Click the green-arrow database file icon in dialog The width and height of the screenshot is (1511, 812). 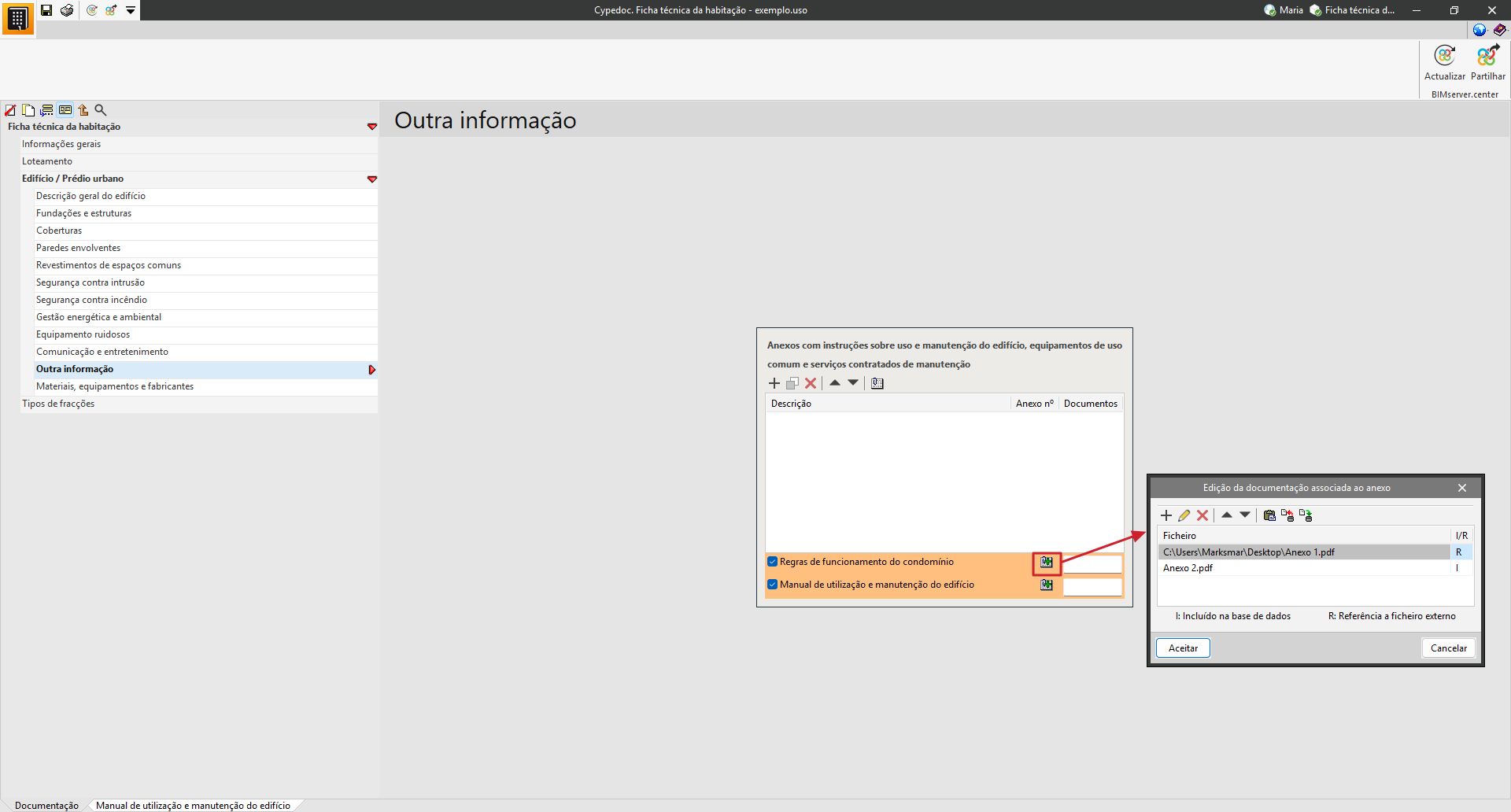pos(1306,515)
